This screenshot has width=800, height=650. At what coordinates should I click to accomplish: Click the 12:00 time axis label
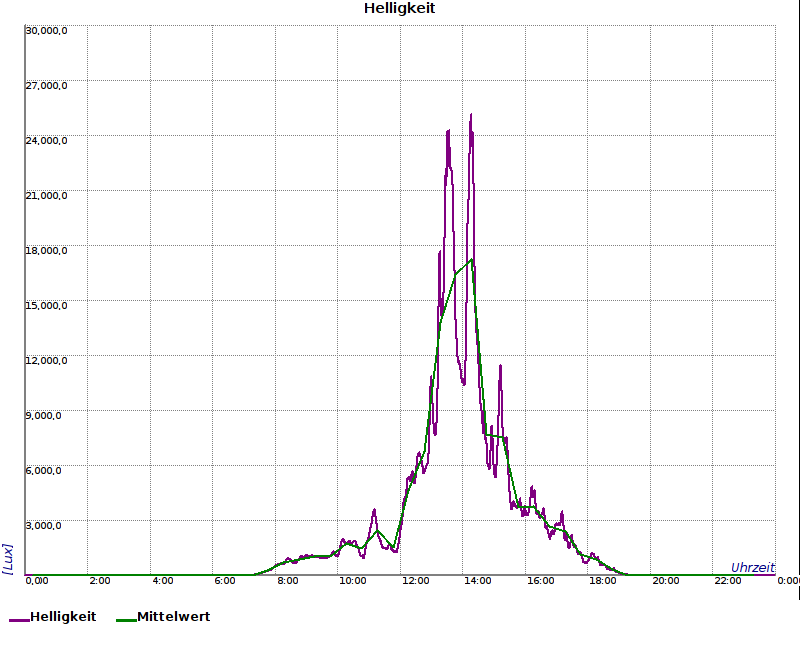(x=415, y=581)
